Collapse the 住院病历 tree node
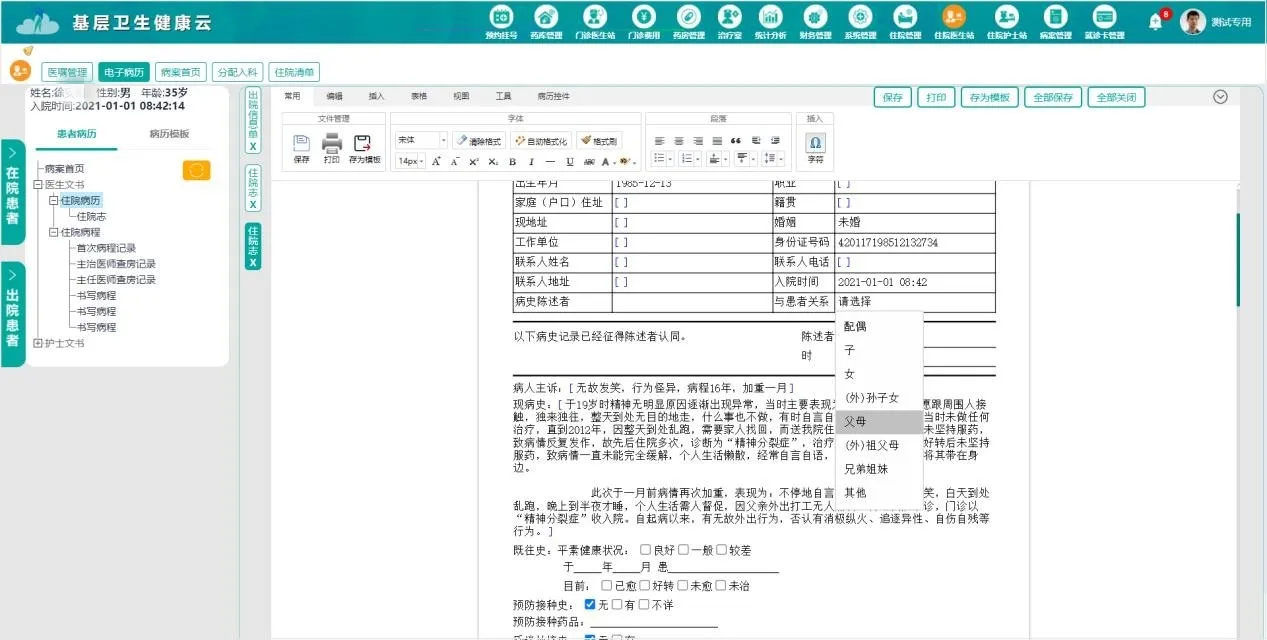Image resolution: width=1267 pixels, height=640 pixels. 53,200
